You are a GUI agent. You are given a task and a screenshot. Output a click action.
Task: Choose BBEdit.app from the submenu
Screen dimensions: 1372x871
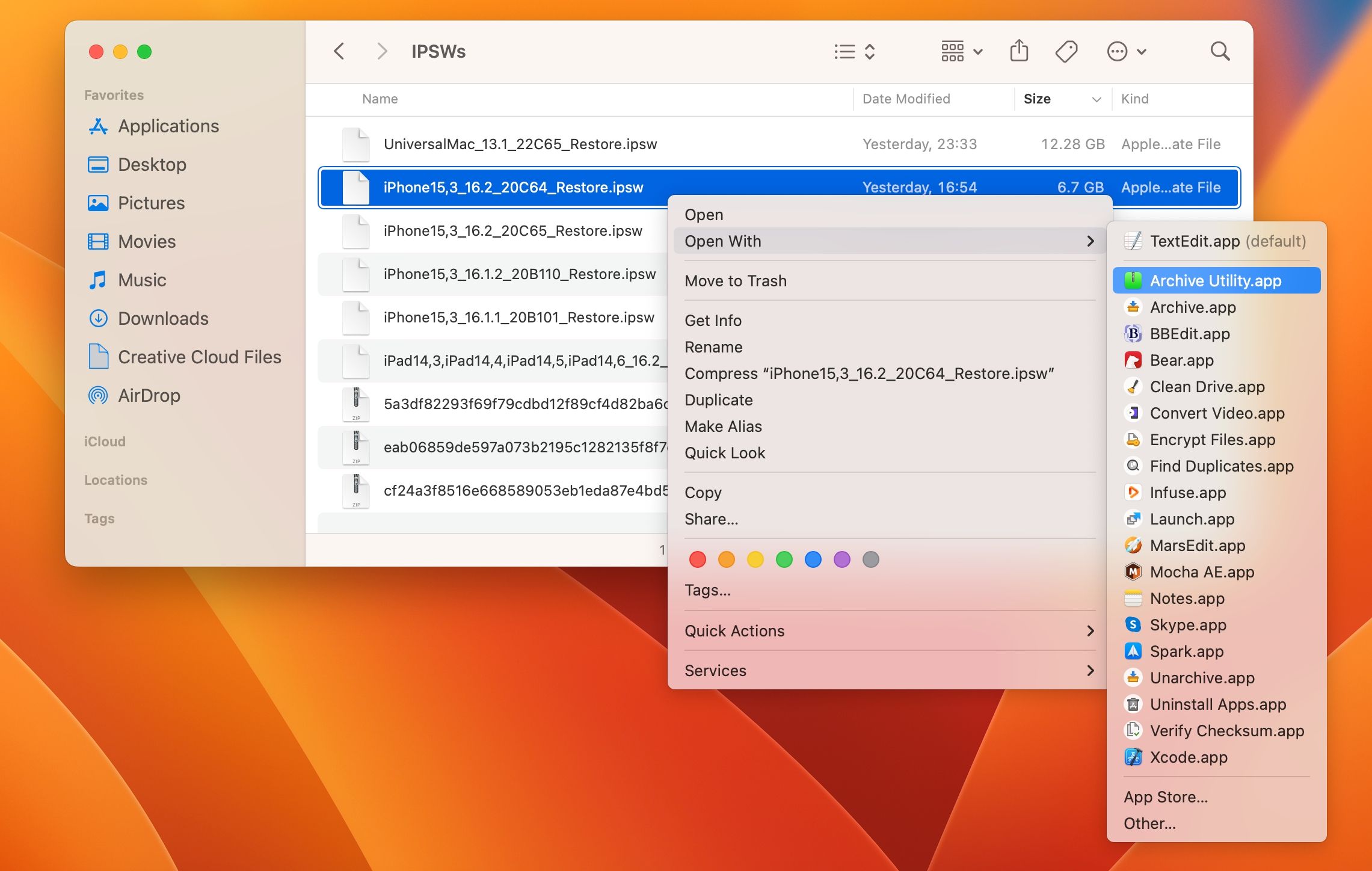(1189, 333)
